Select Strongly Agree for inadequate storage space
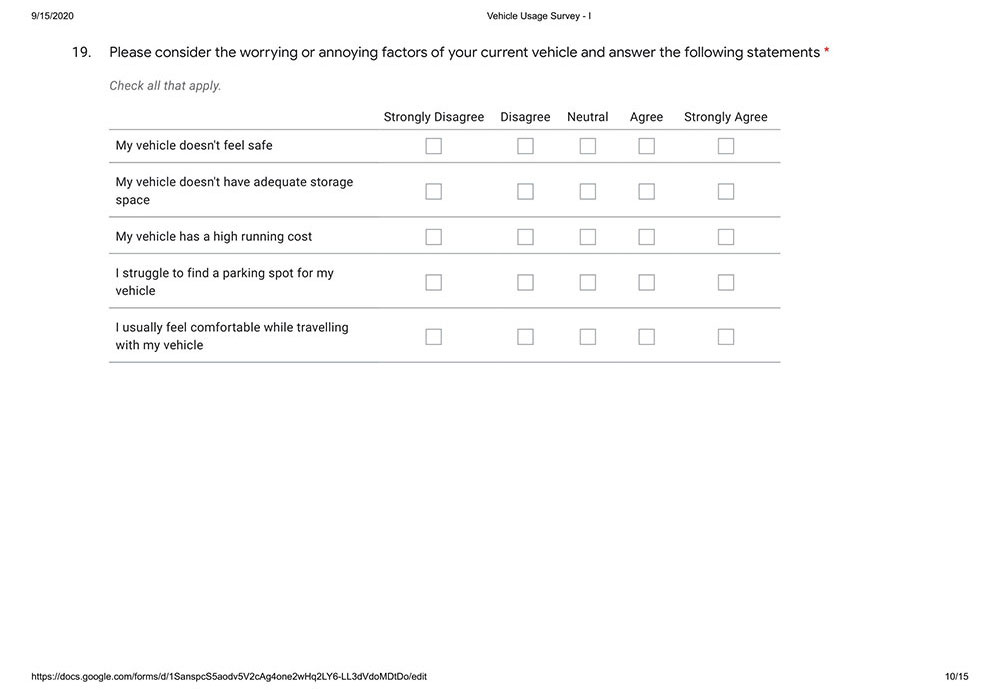 pyautogui.click(x=725, y=191)
